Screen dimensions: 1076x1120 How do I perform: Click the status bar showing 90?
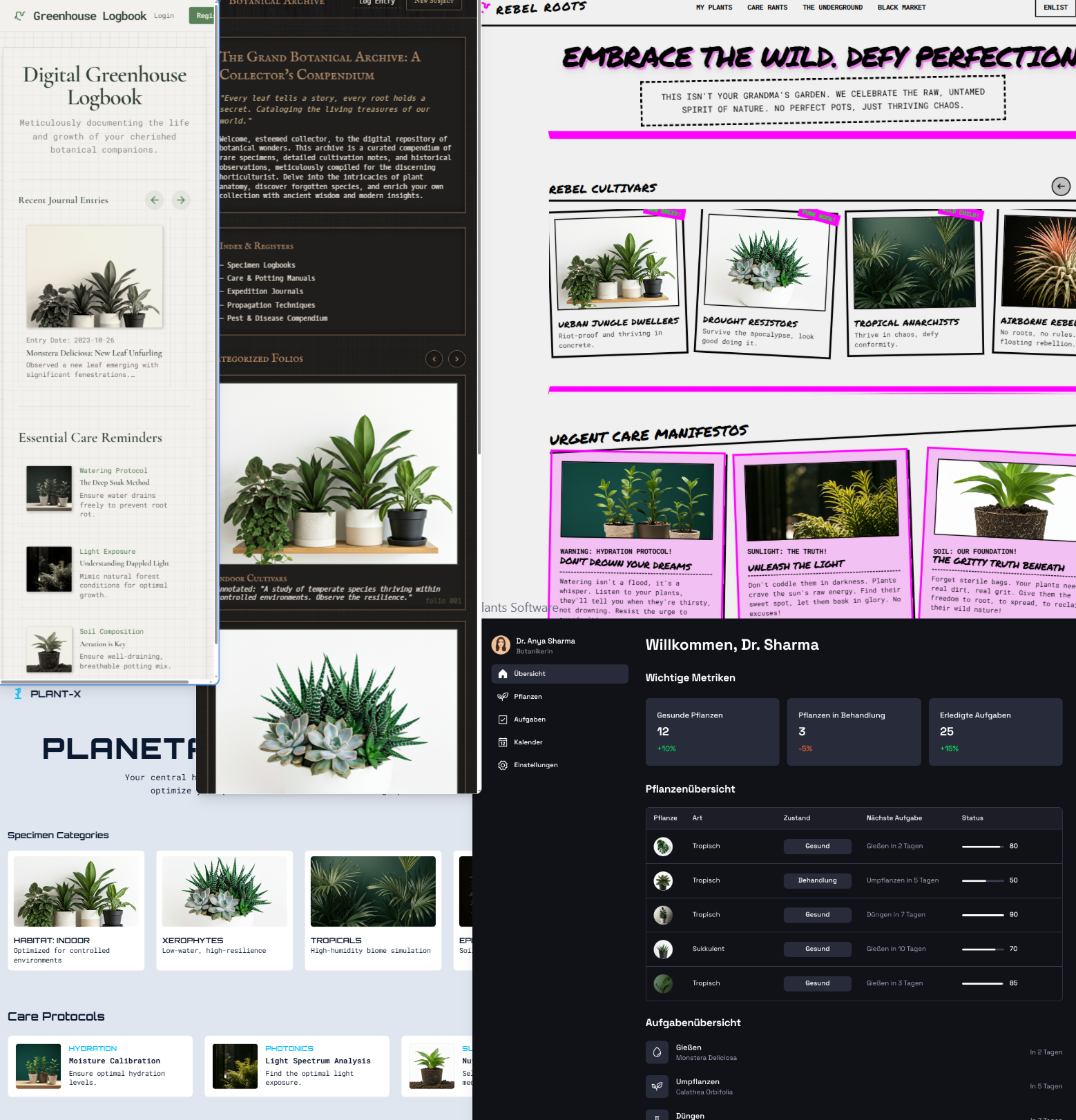click(x=983, y=915)
